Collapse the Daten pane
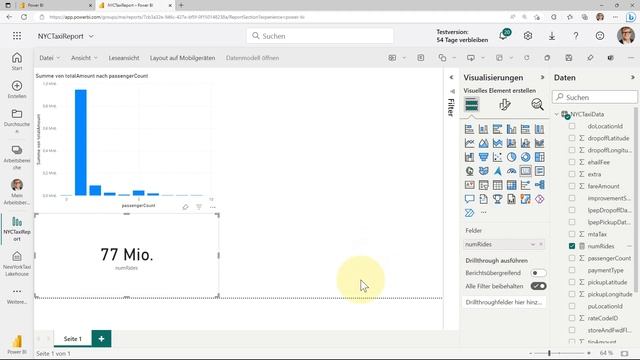This screenshot has width=640, height=360. (x=633, y=77)
